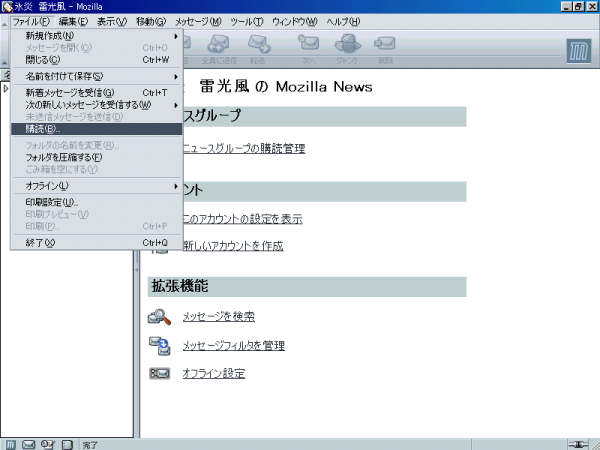Open the メッセージを検索 link
This screenshot has height=450, width=600.
click(218, 316)
